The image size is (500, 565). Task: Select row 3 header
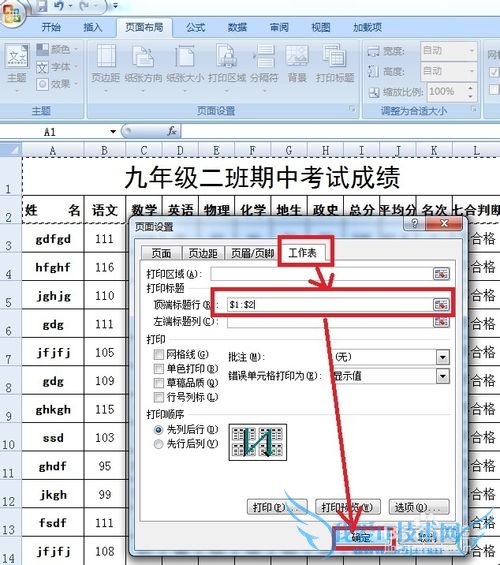click(x=10, y=239)
